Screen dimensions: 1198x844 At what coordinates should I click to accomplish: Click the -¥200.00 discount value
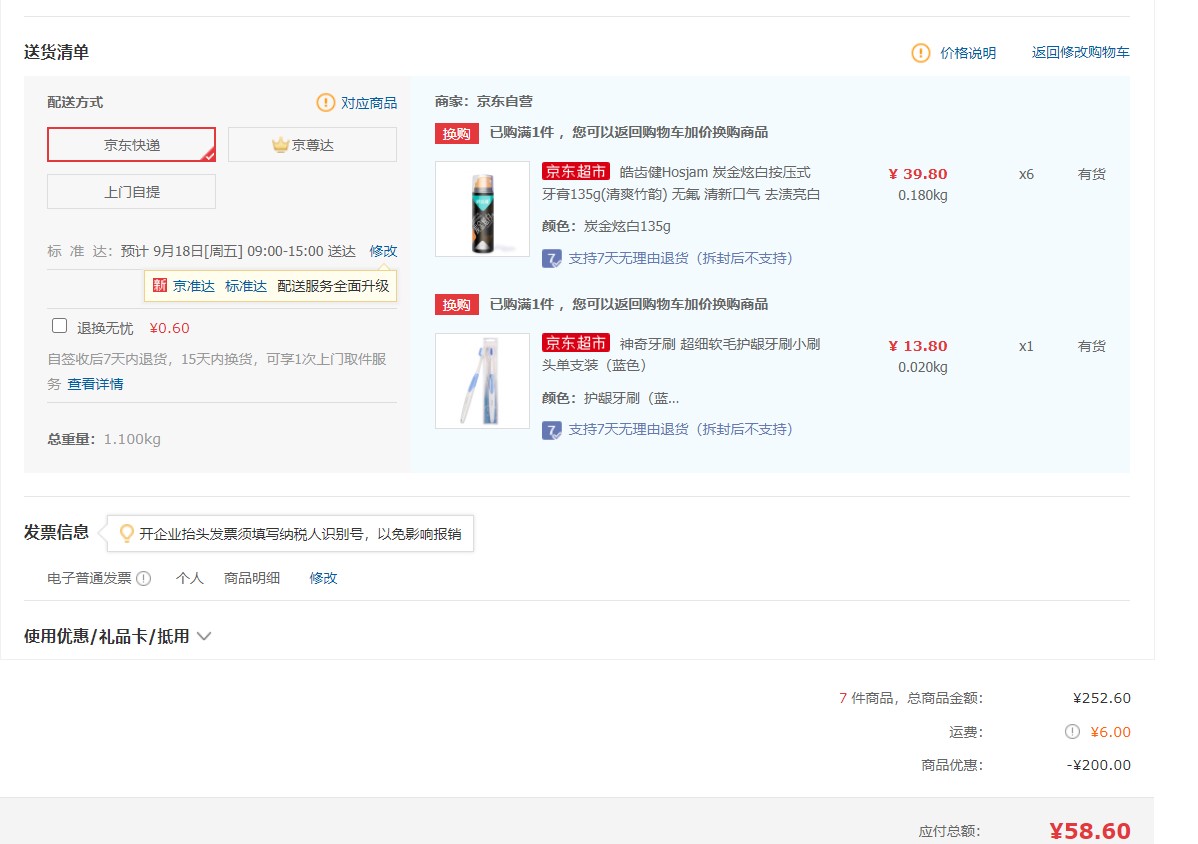[1099, 765]
